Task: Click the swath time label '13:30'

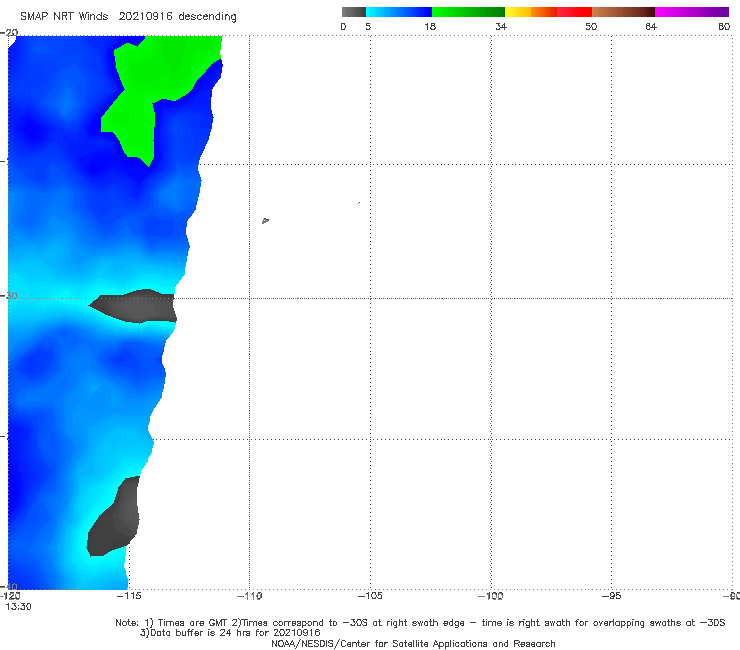Action: tap(18, 607)
